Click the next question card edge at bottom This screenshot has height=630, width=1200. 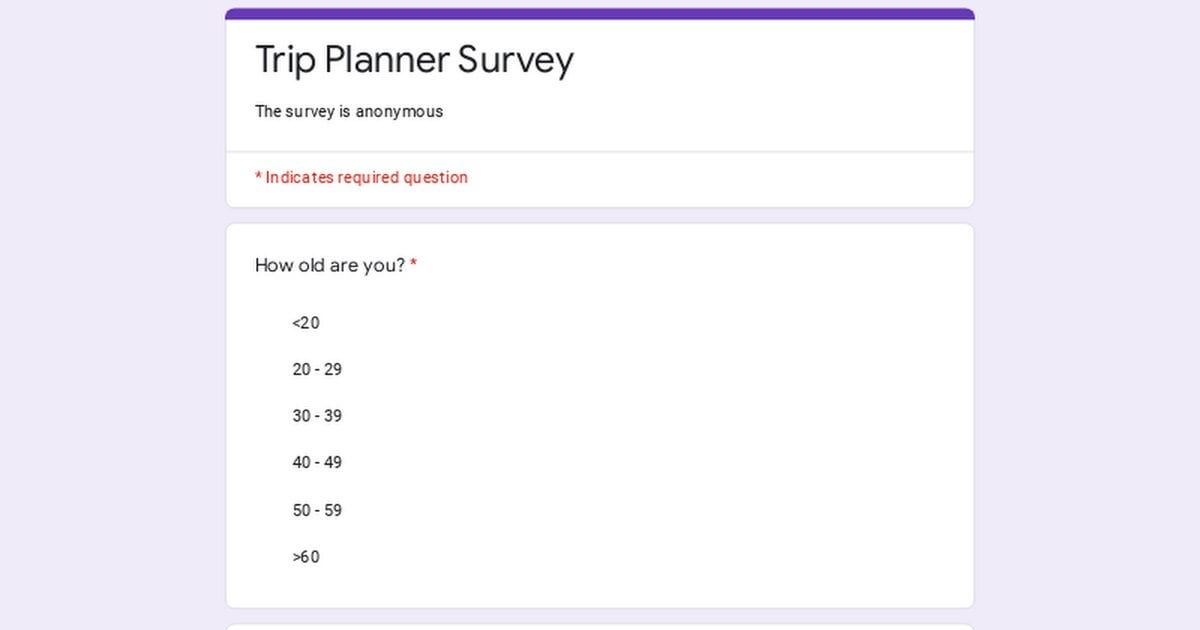(x=600, y=627)
